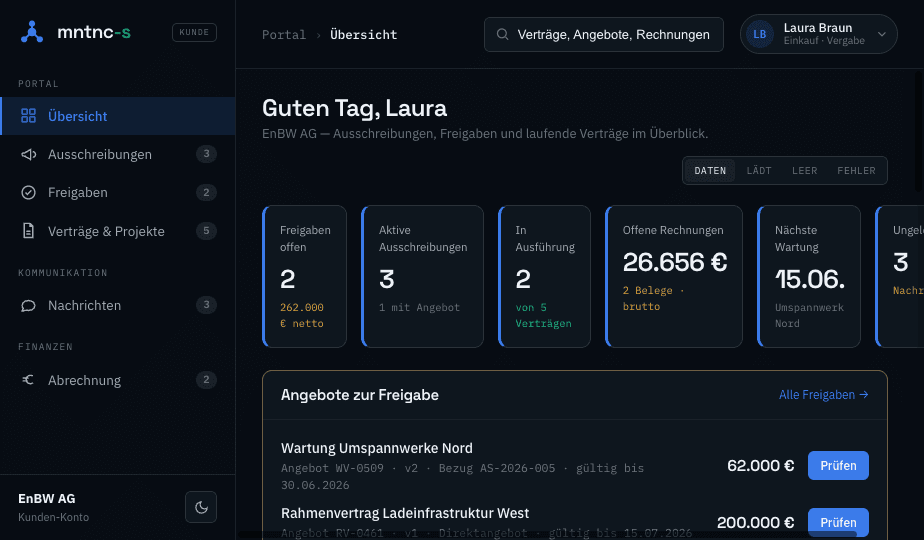This screenshot has width=924, height=540.
Task: Expand the Laura Braun account dropdown chevron
Action: pyautogui.click(x=882, y=34)
